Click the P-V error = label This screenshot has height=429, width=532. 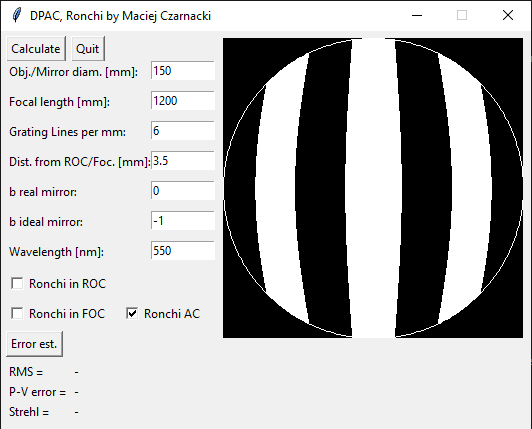pyautogui.click(x=37, y=392)
